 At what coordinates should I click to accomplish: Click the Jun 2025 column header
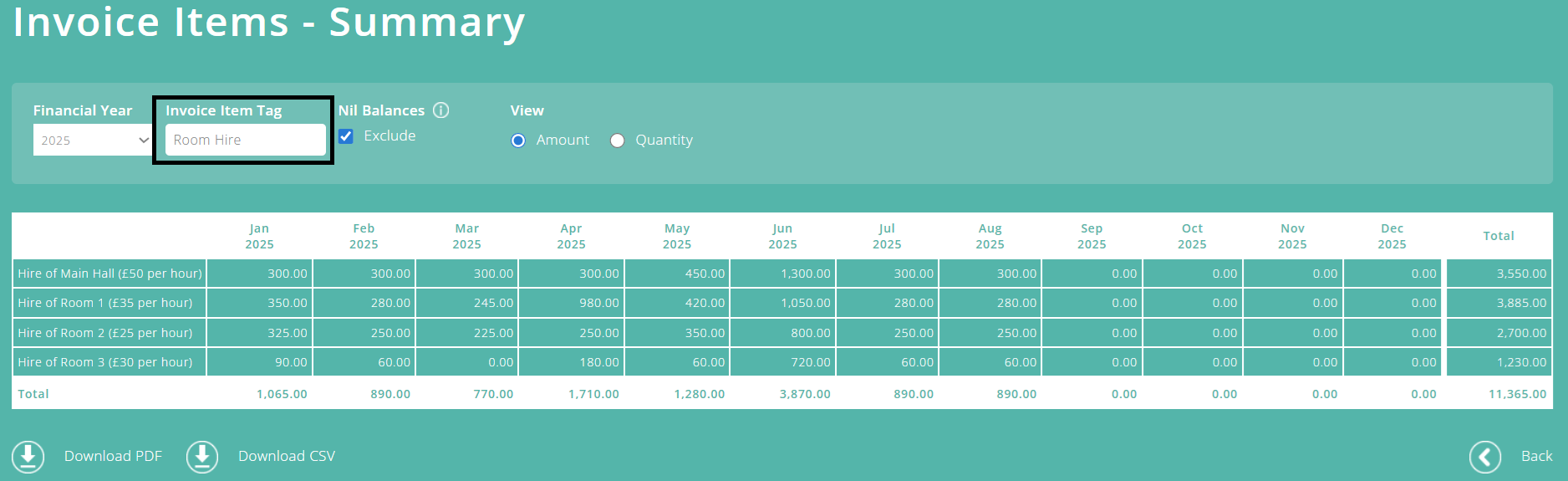[782, 236]
